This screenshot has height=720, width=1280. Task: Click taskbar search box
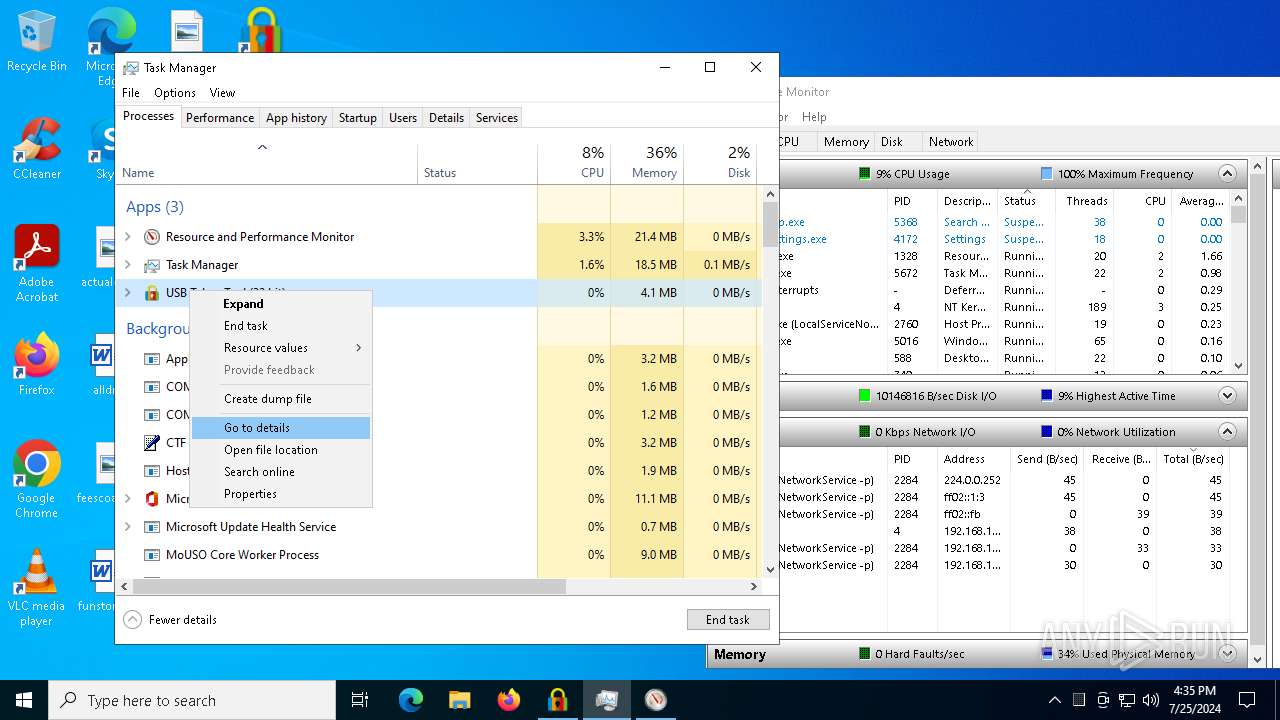(x=192, y=700)
